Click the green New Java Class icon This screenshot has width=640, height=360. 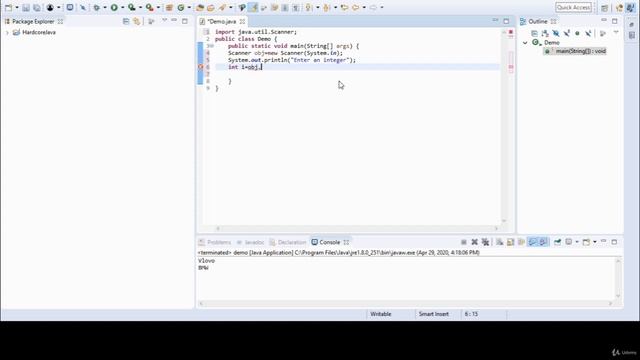pos(181,7)
